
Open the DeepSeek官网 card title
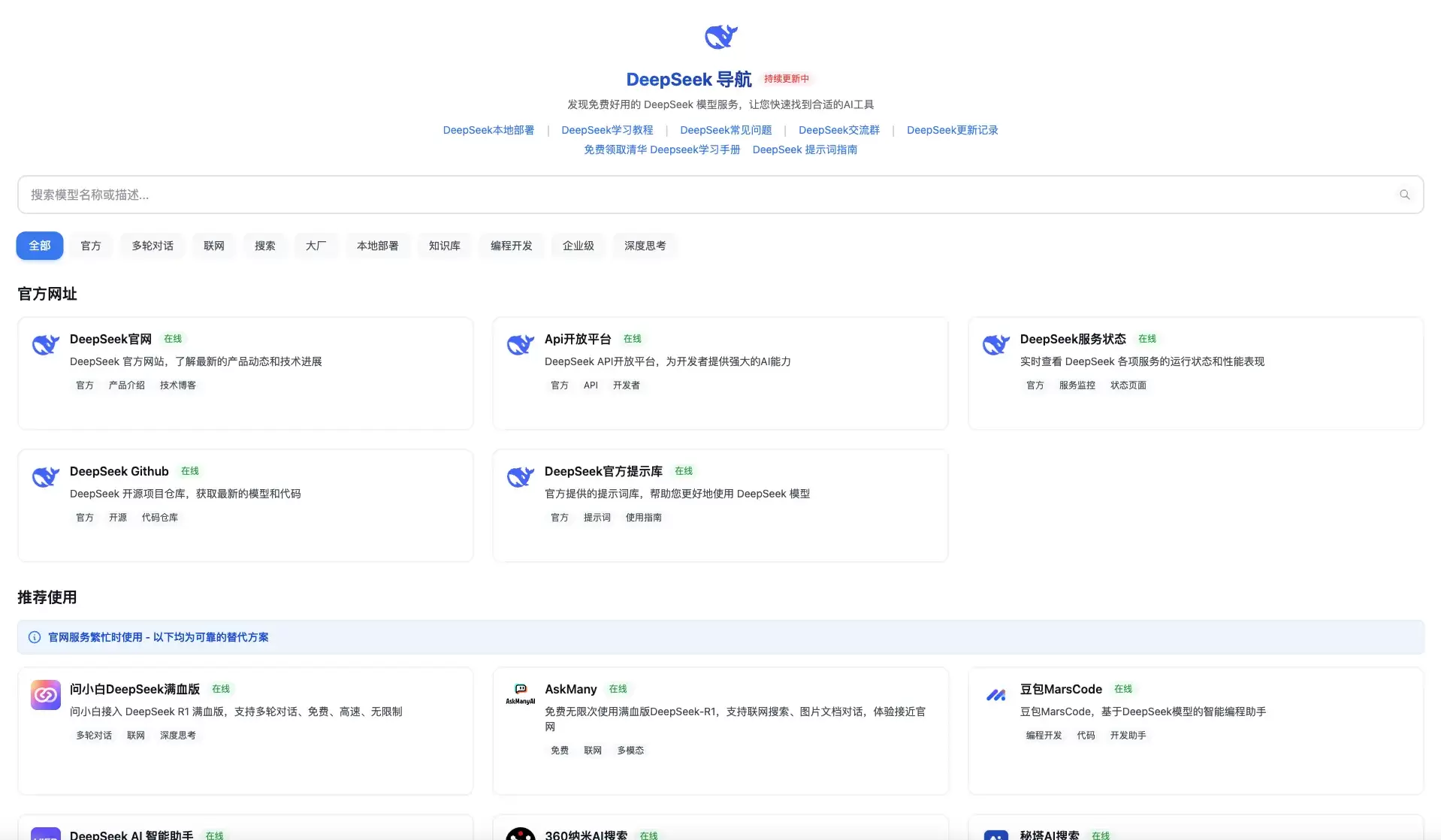coord(110,339)
